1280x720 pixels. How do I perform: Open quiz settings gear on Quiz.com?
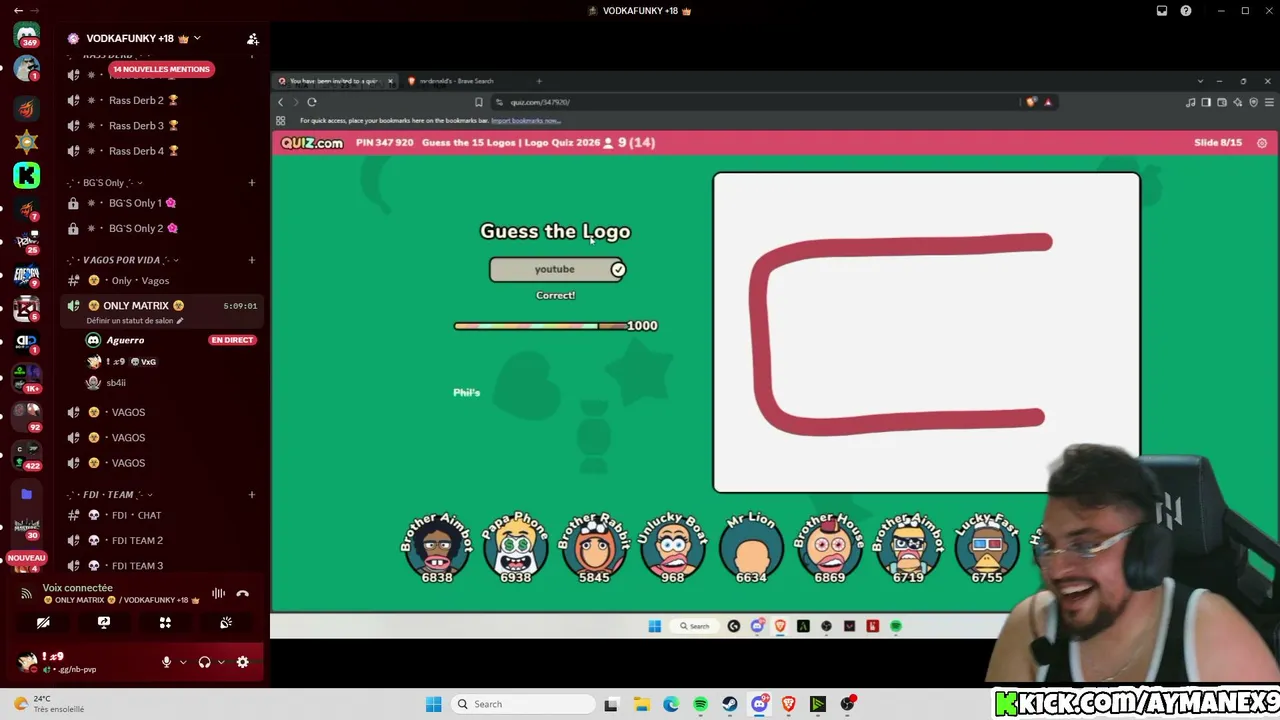coord(1262,143)
